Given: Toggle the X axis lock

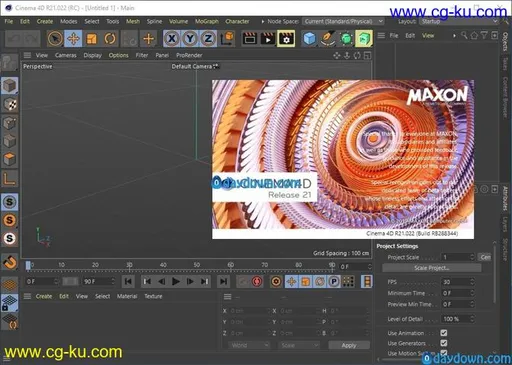Looking at the screenshot, I should 172,39.
